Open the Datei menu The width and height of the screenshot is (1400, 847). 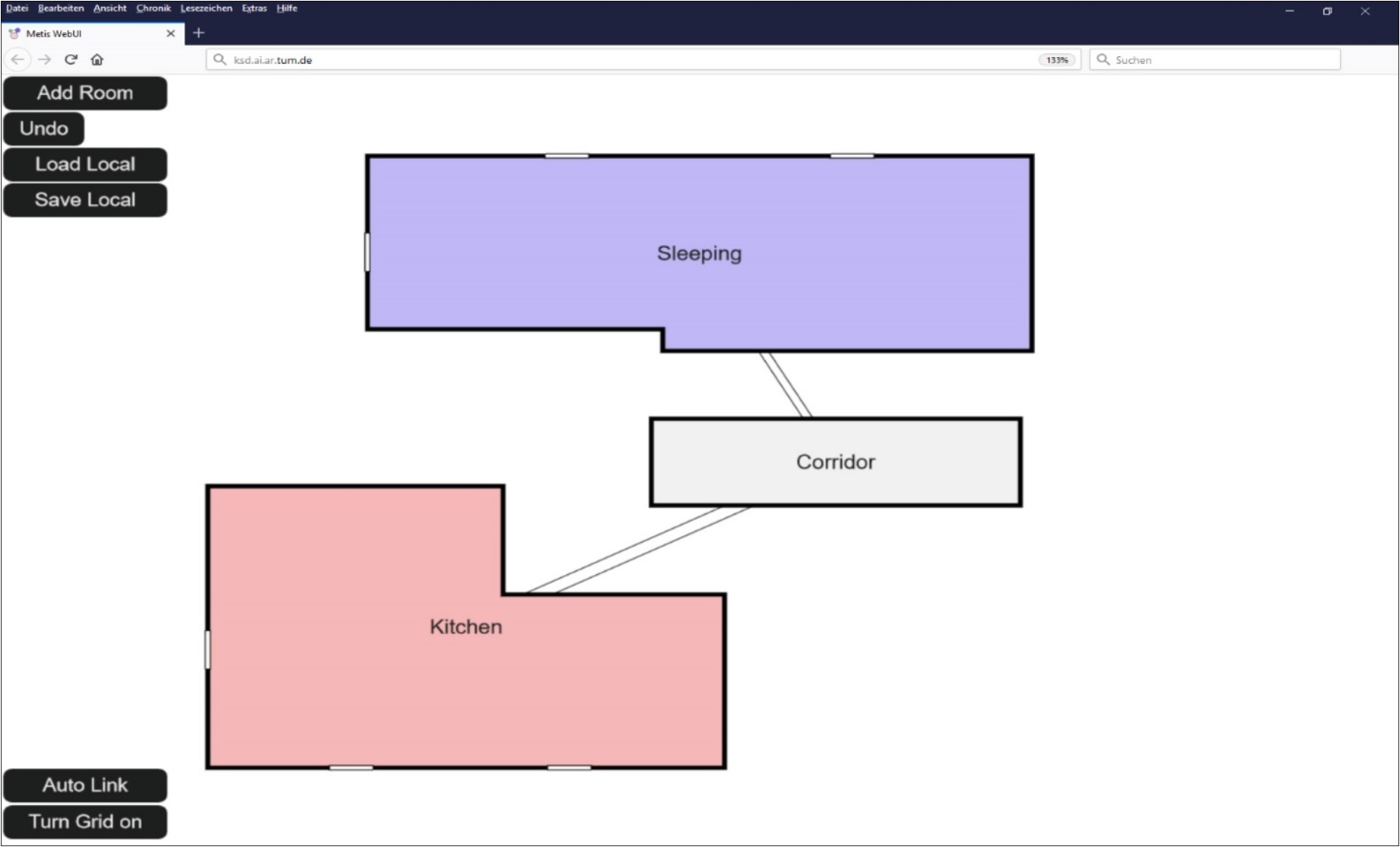[x=16, y=8]
